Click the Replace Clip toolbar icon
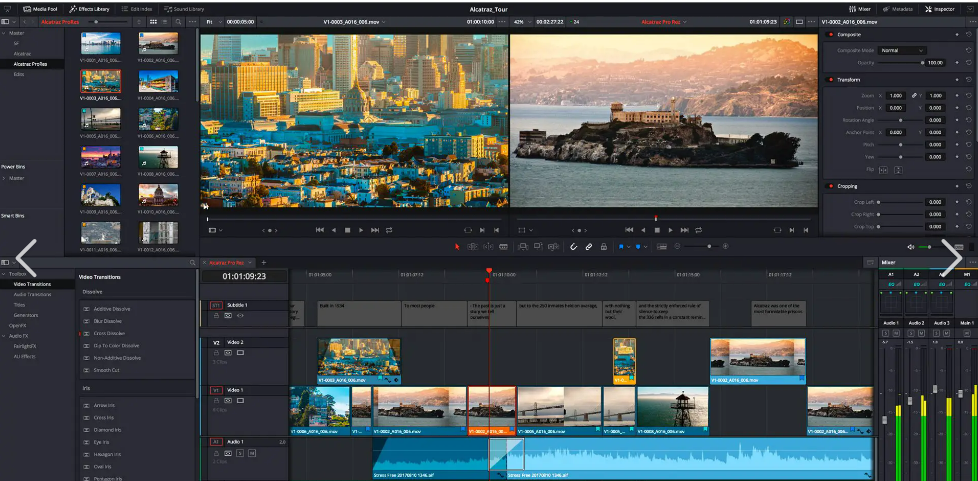978x481 pixels. coord(553,246)
